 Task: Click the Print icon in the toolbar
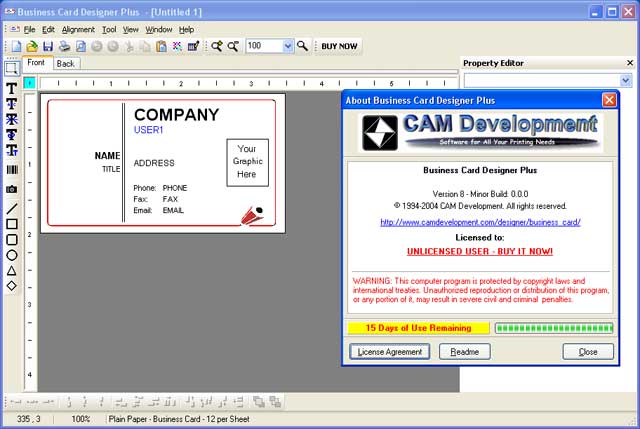click(x=64, y=46)
